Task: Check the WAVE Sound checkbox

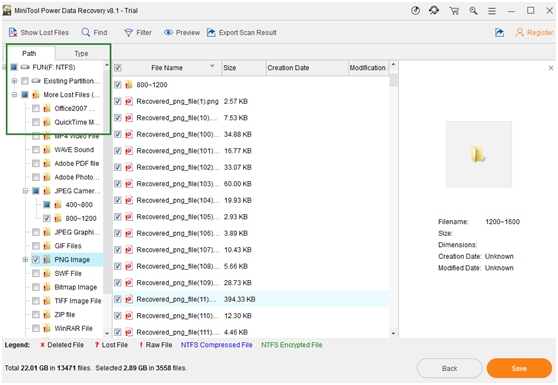Action: (x=36, y=150)
